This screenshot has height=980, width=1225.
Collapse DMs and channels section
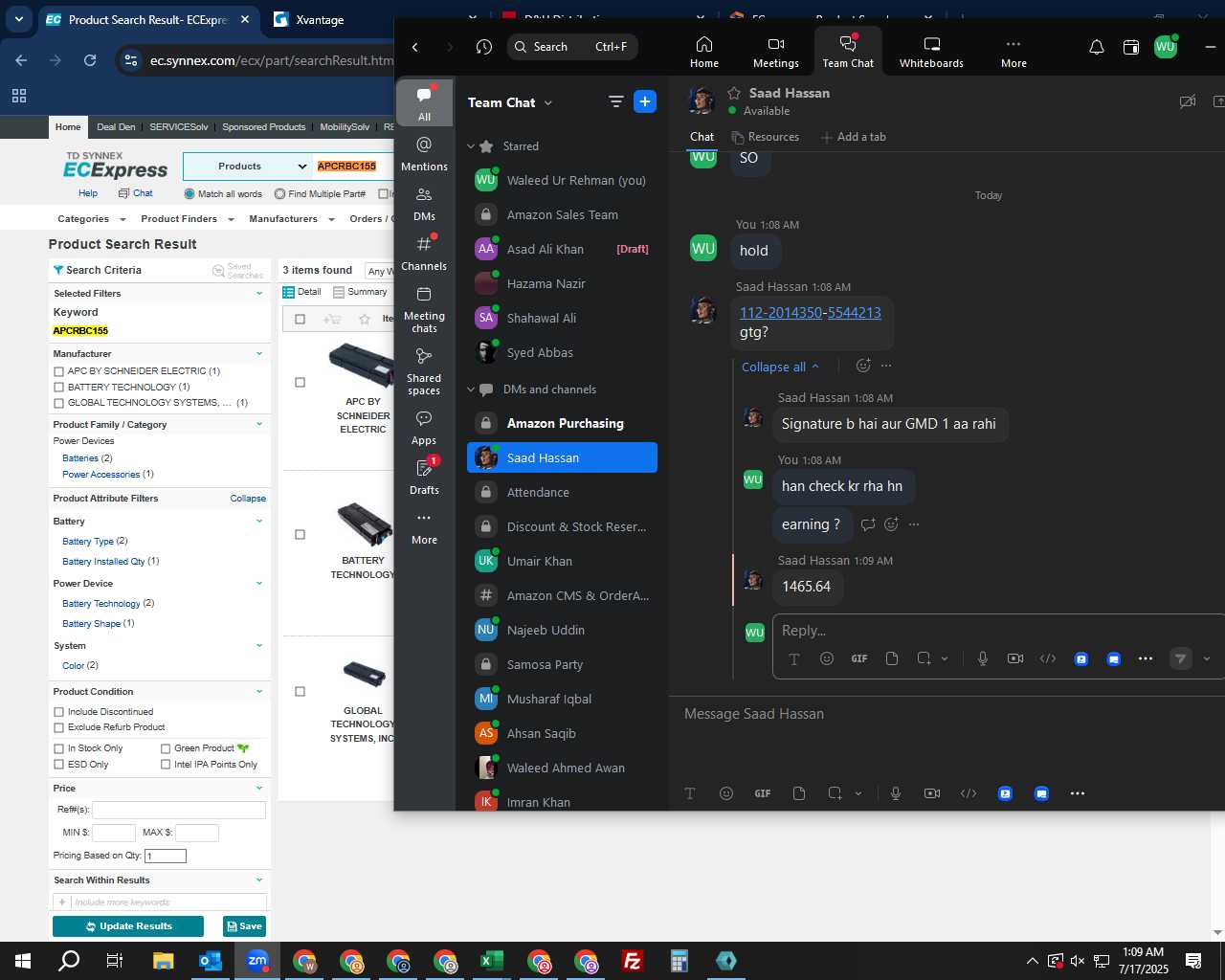(471, 390)
